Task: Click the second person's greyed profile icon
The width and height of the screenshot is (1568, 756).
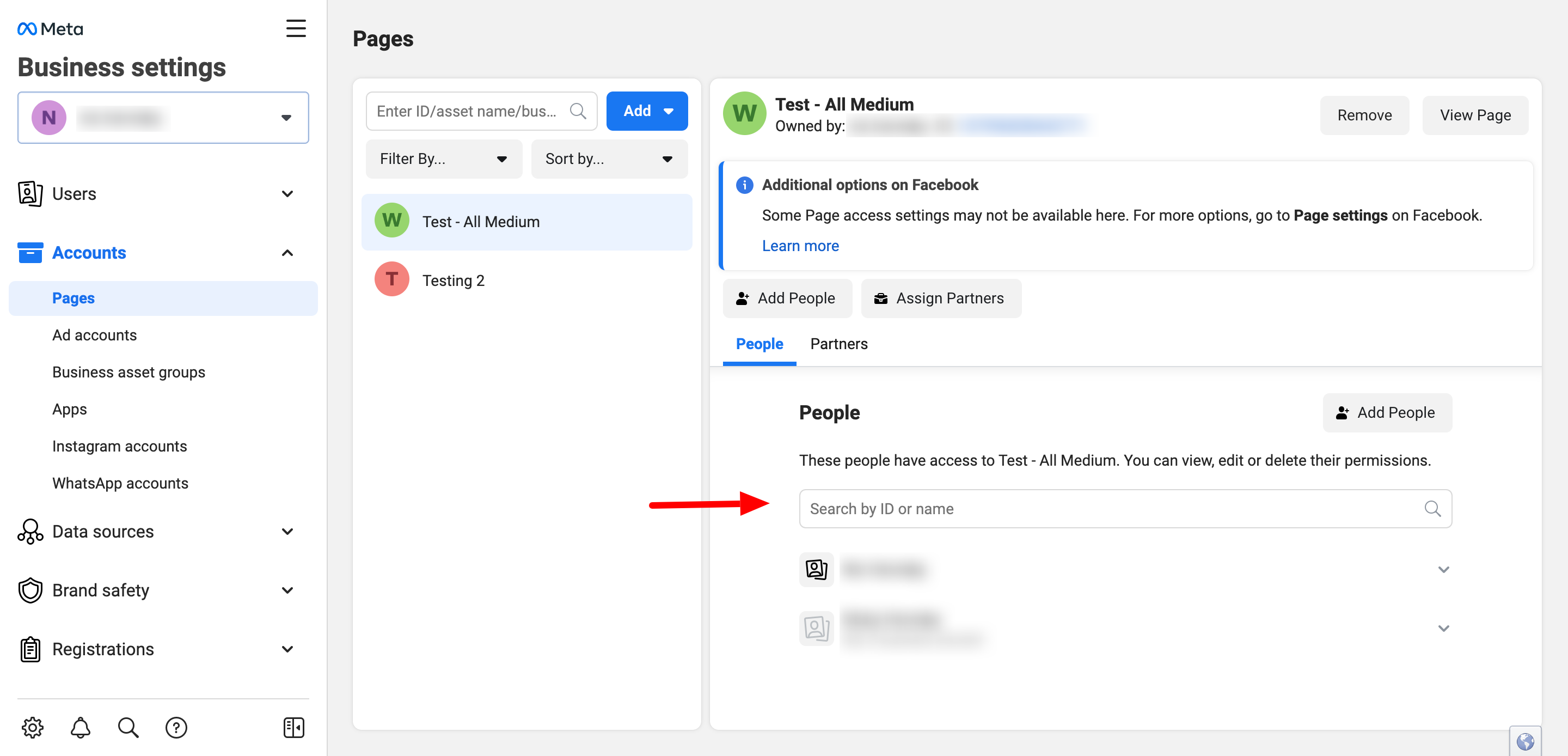Action: pos(816,628)
